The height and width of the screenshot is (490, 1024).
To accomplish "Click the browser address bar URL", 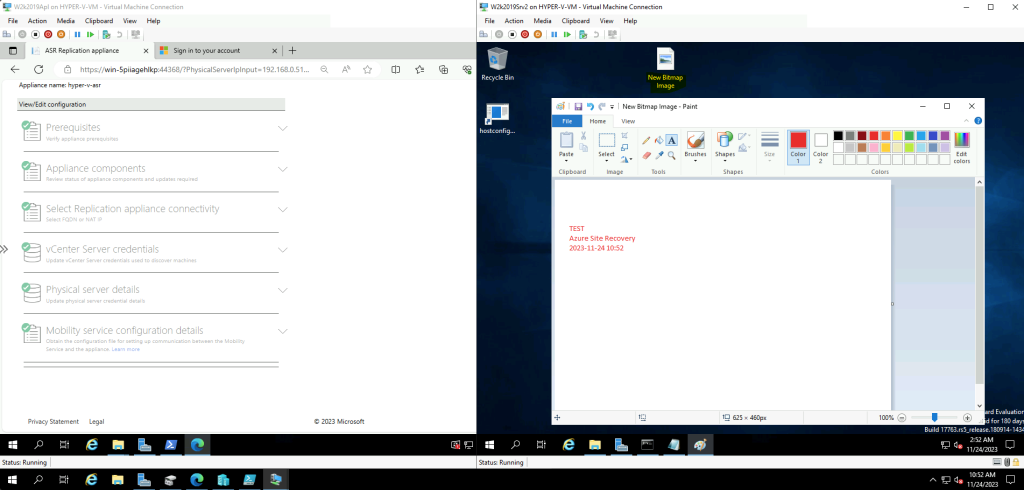I will (x=194, y=69).
